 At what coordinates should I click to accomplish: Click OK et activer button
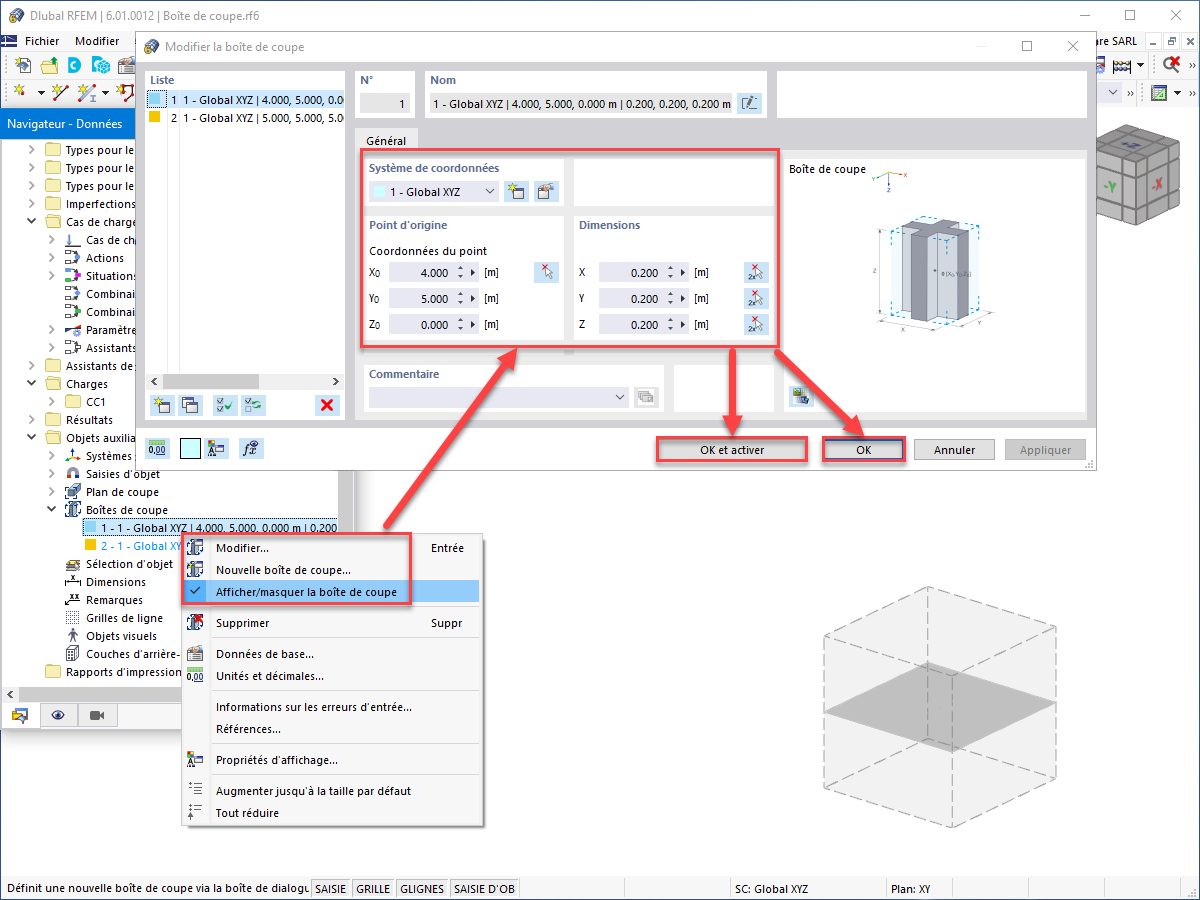click(731, 450)
